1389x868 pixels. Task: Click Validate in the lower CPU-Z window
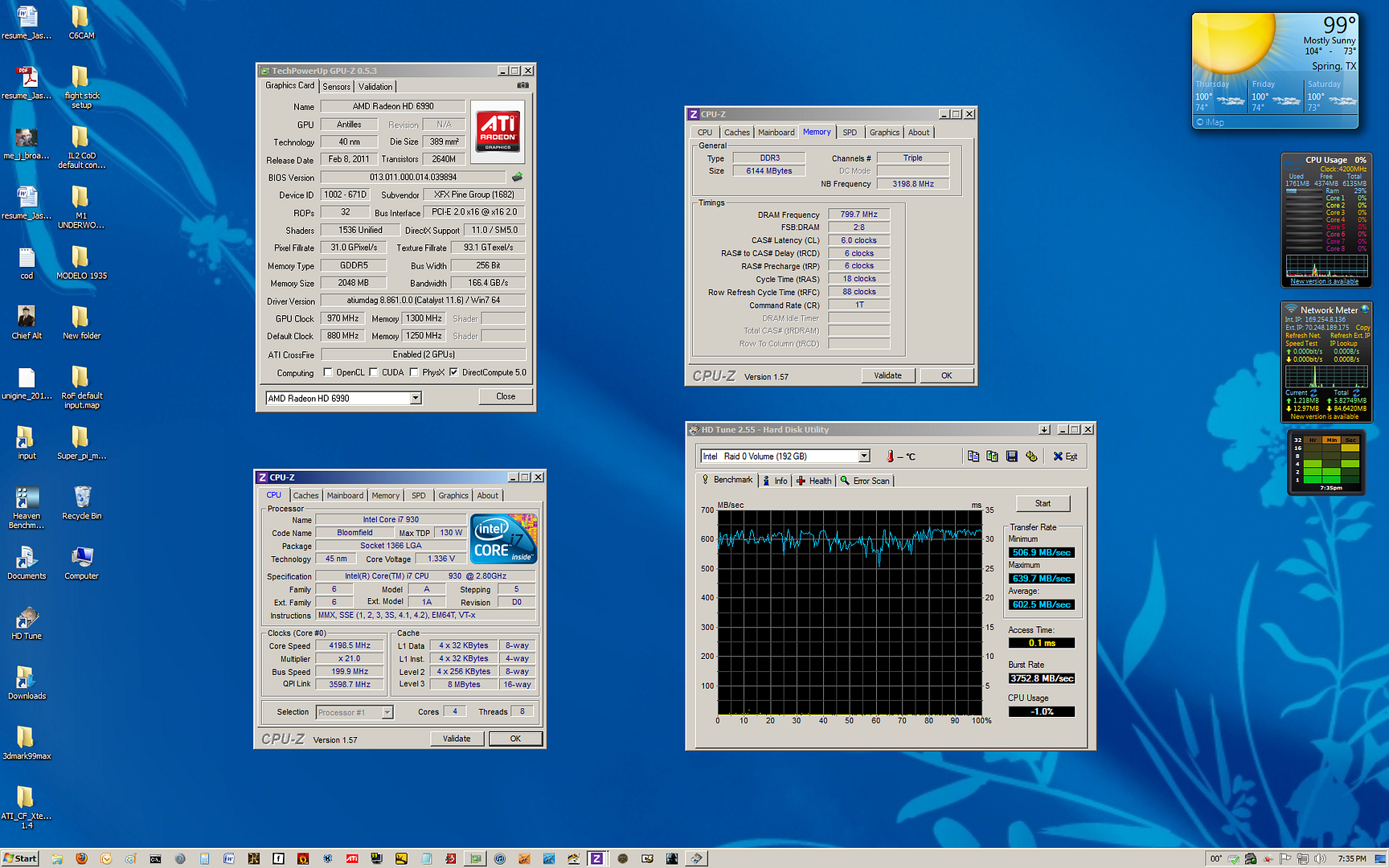click(x=457, y=739)
